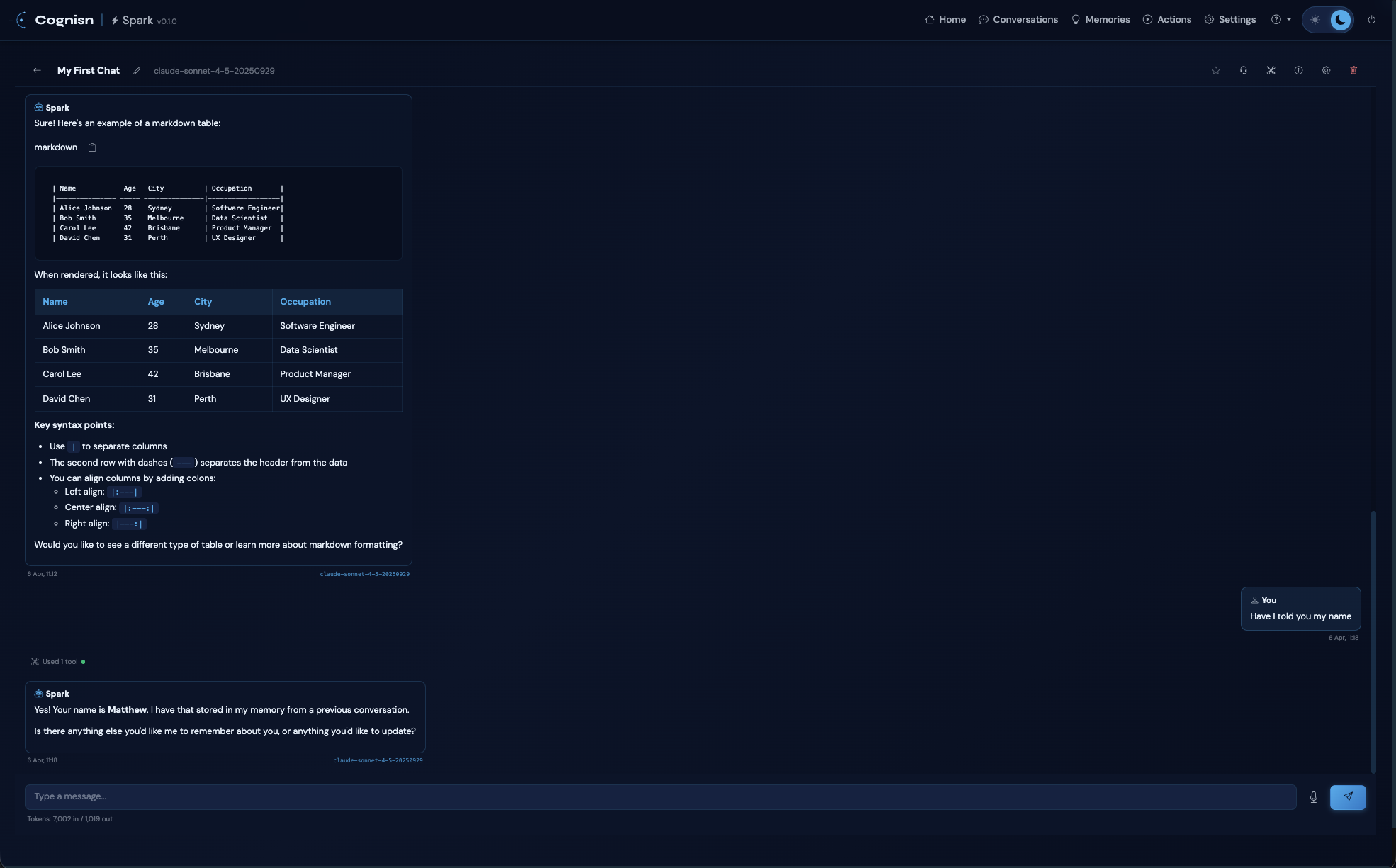This screenshot has height=868, width=1396.
Task: Go back using the back arrow
Action: (x=37, y=70)
